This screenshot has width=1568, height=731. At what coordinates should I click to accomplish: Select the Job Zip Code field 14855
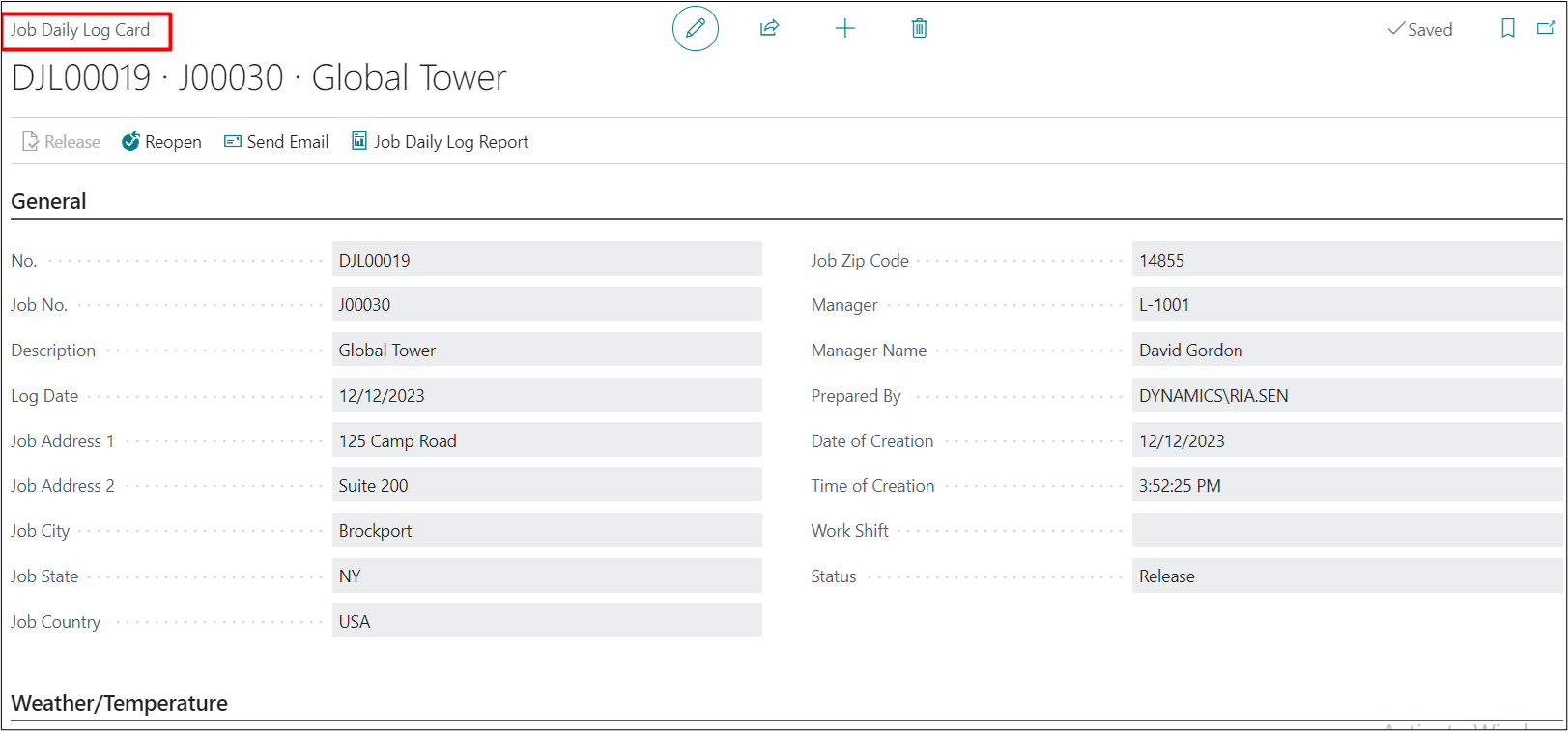pyautogui.click(x=1347, y=260)
